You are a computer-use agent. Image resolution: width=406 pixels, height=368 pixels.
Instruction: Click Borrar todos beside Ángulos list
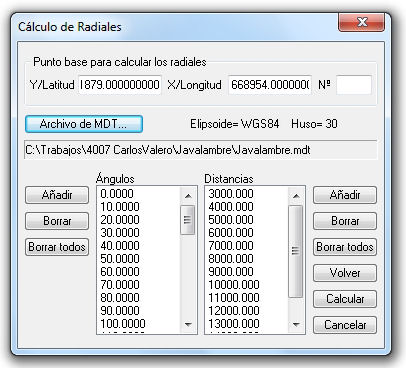point(57,247)
